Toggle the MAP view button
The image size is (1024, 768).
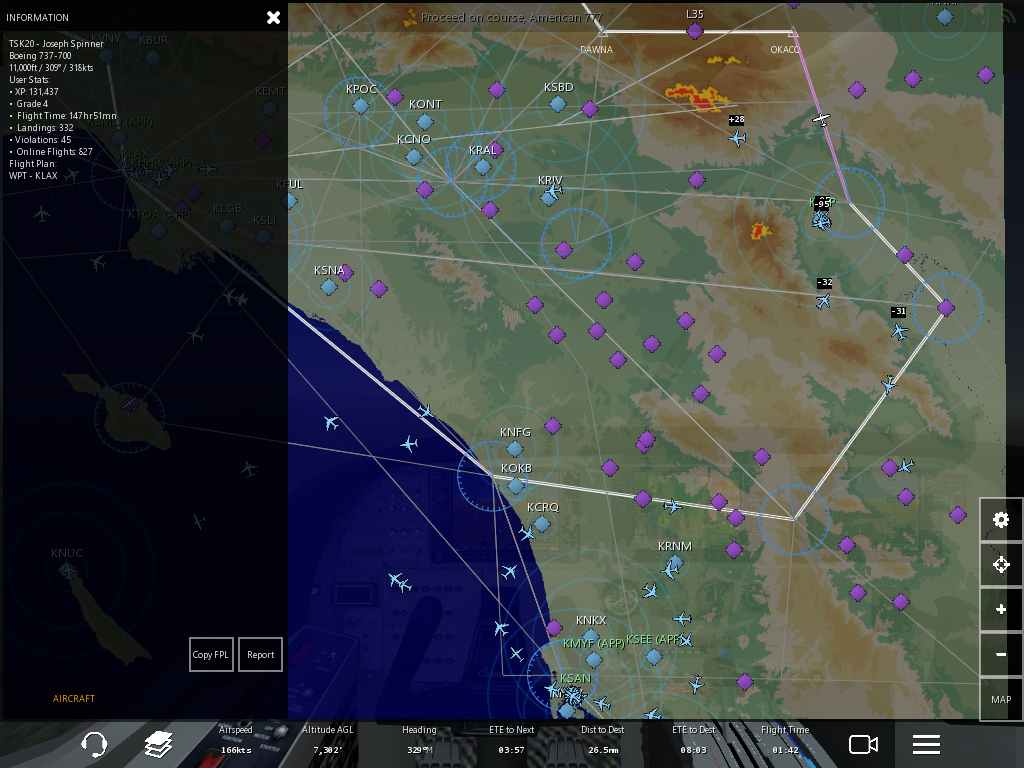pyautogui.click(x=1000, y=699)
